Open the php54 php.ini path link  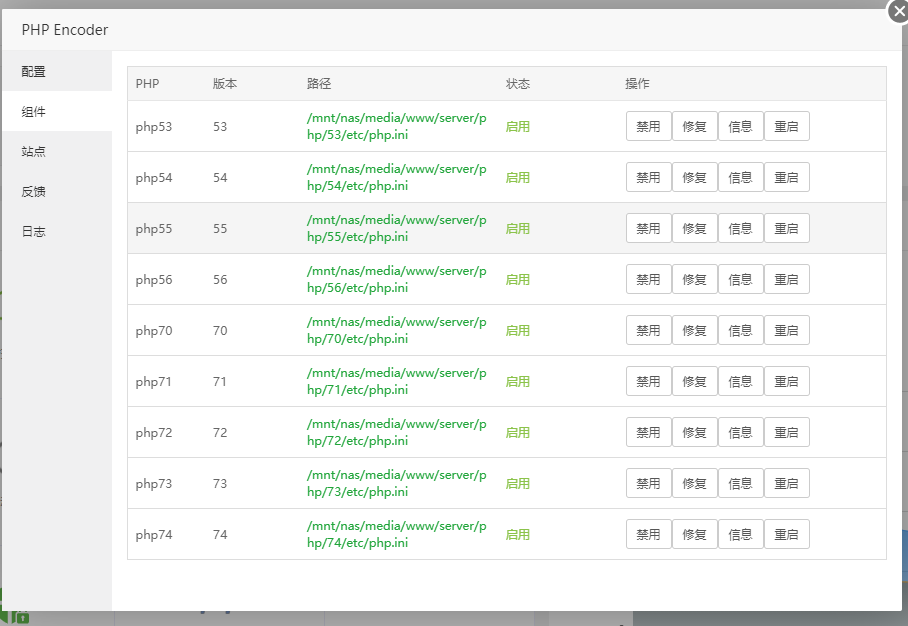click(397, 177)
